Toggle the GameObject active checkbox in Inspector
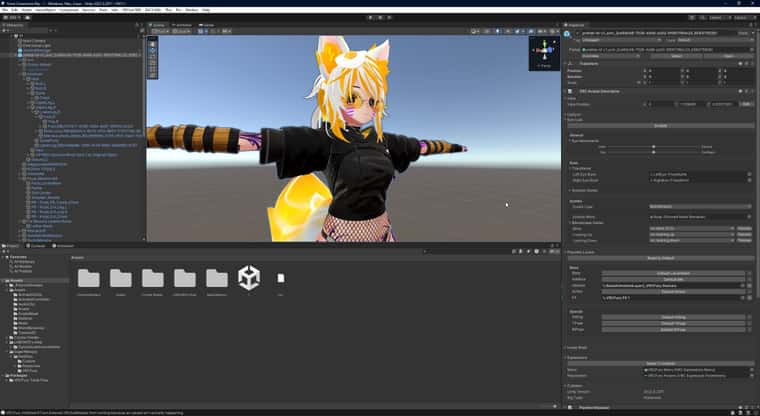The height and width of the screenshot is (416, 760). coord(577,33)
